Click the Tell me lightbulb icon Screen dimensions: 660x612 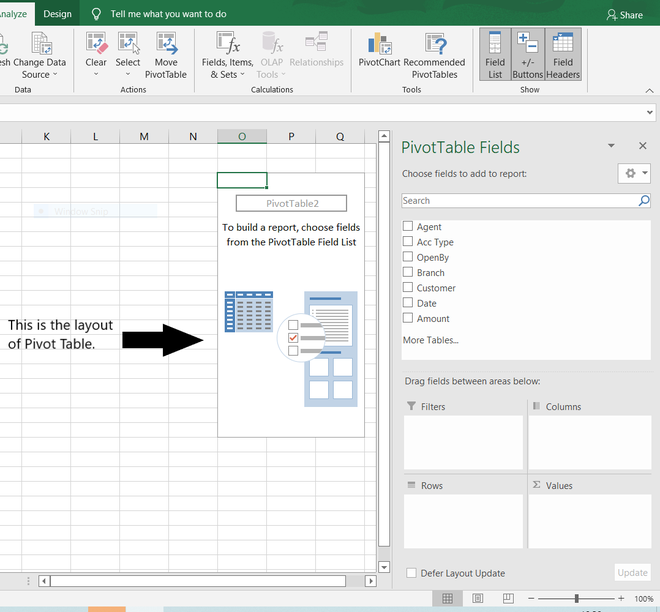pyautogui.click(x=96, y=14)
